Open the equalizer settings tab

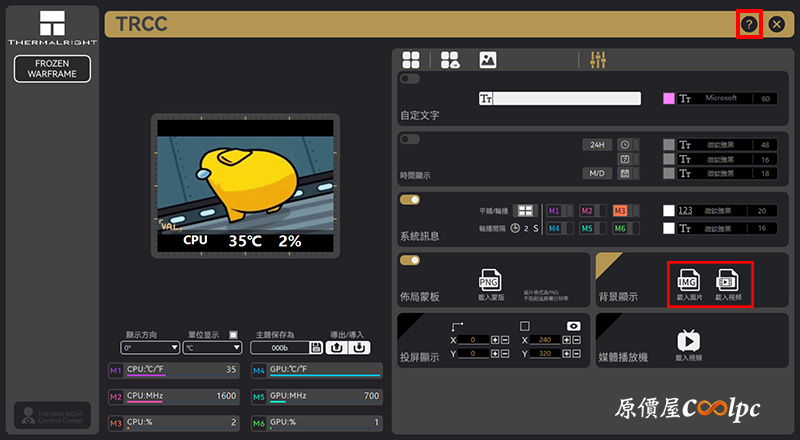pos(597,60)
